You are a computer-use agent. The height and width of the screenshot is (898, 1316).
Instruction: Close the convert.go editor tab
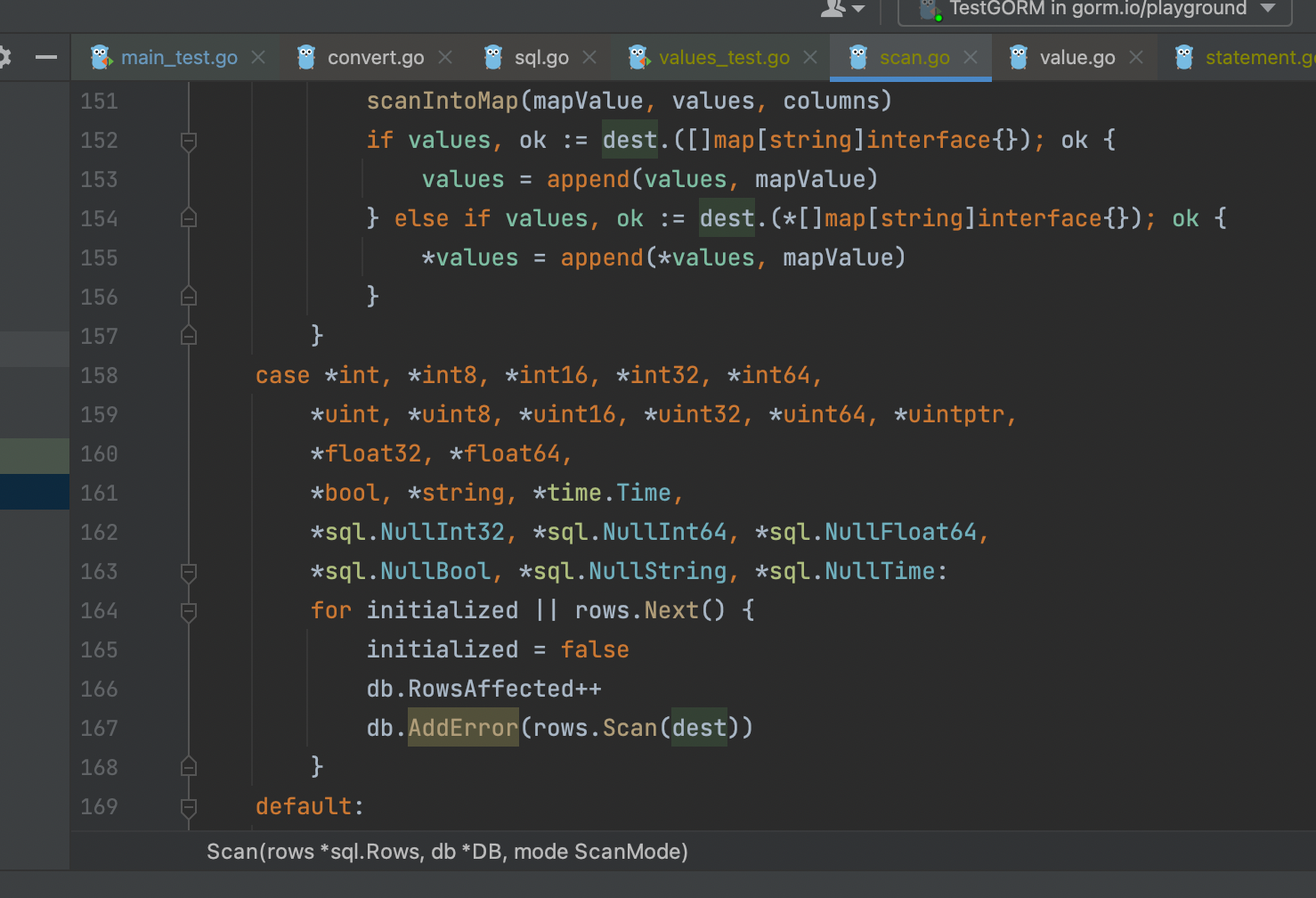(x=445, y=57)
